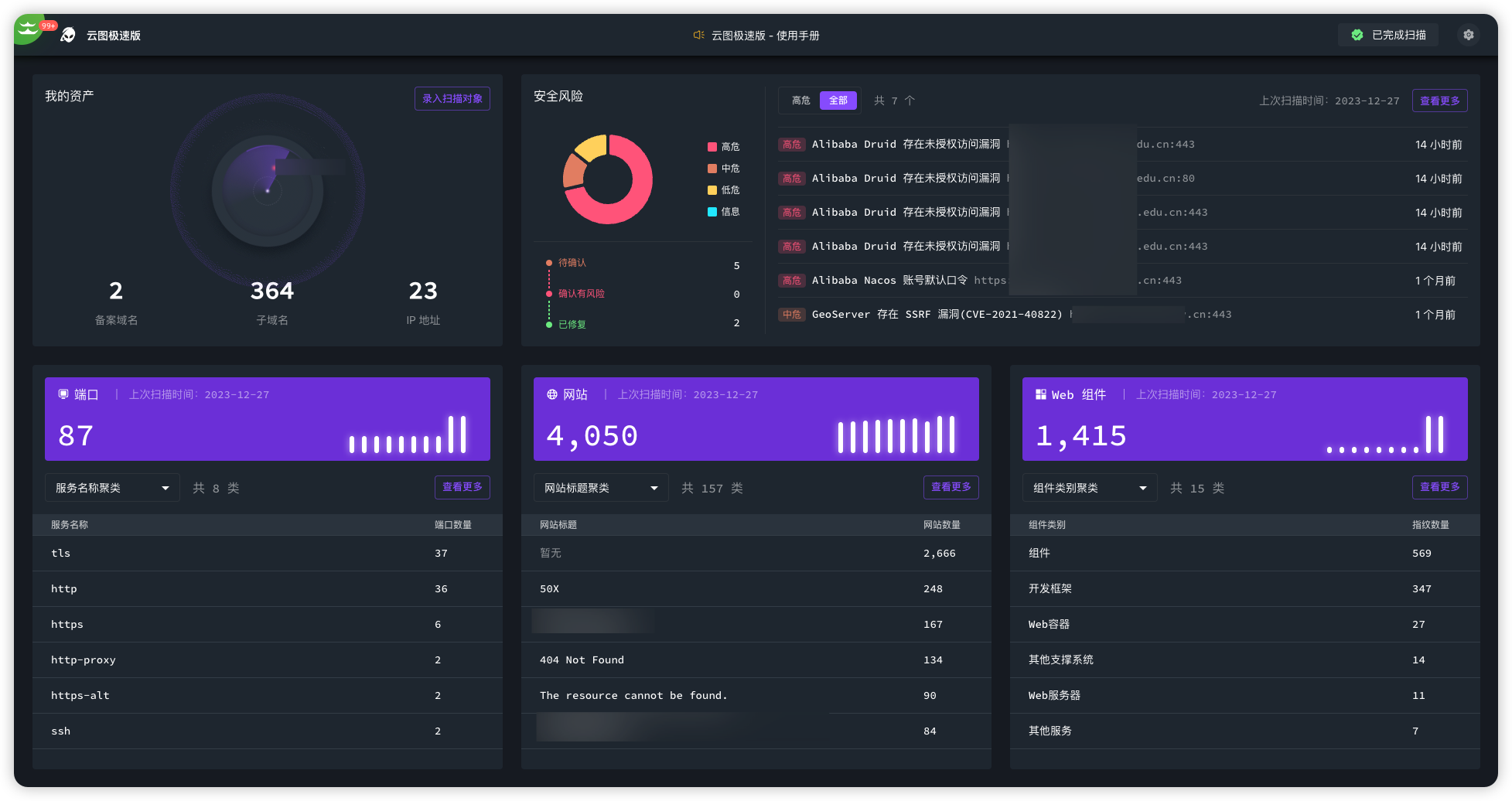The image size is (1512, 801).
Task: Click the green scan-complete checkmark icon
Action: pos(1357,36)
